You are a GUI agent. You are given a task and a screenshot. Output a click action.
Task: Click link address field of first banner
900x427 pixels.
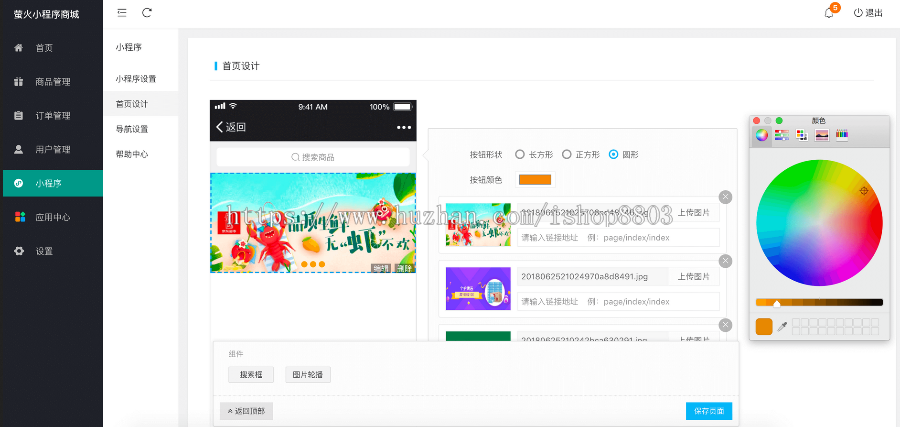[618, 238]
